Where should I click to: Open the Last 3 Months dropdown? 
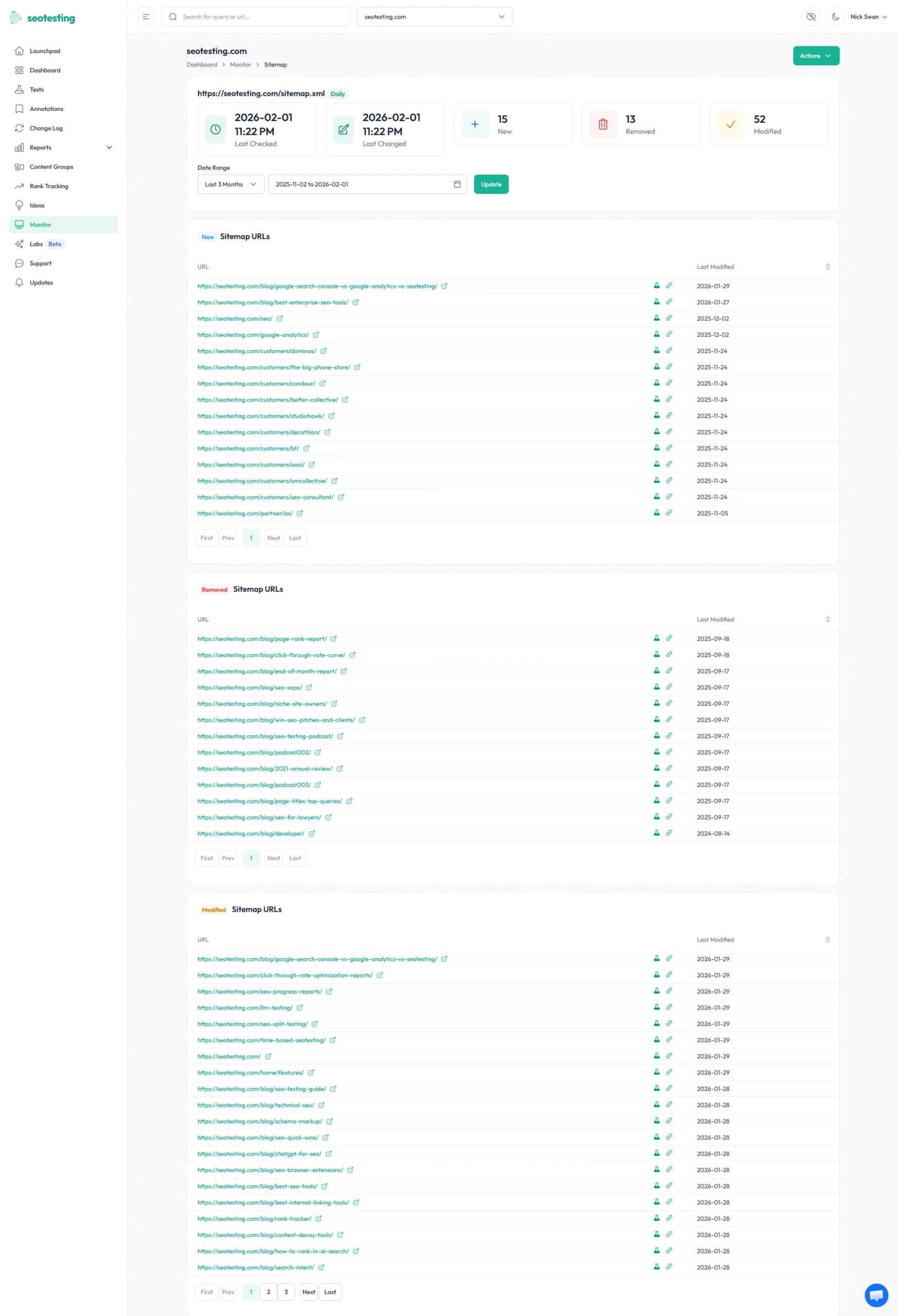[x=230, y=184]
